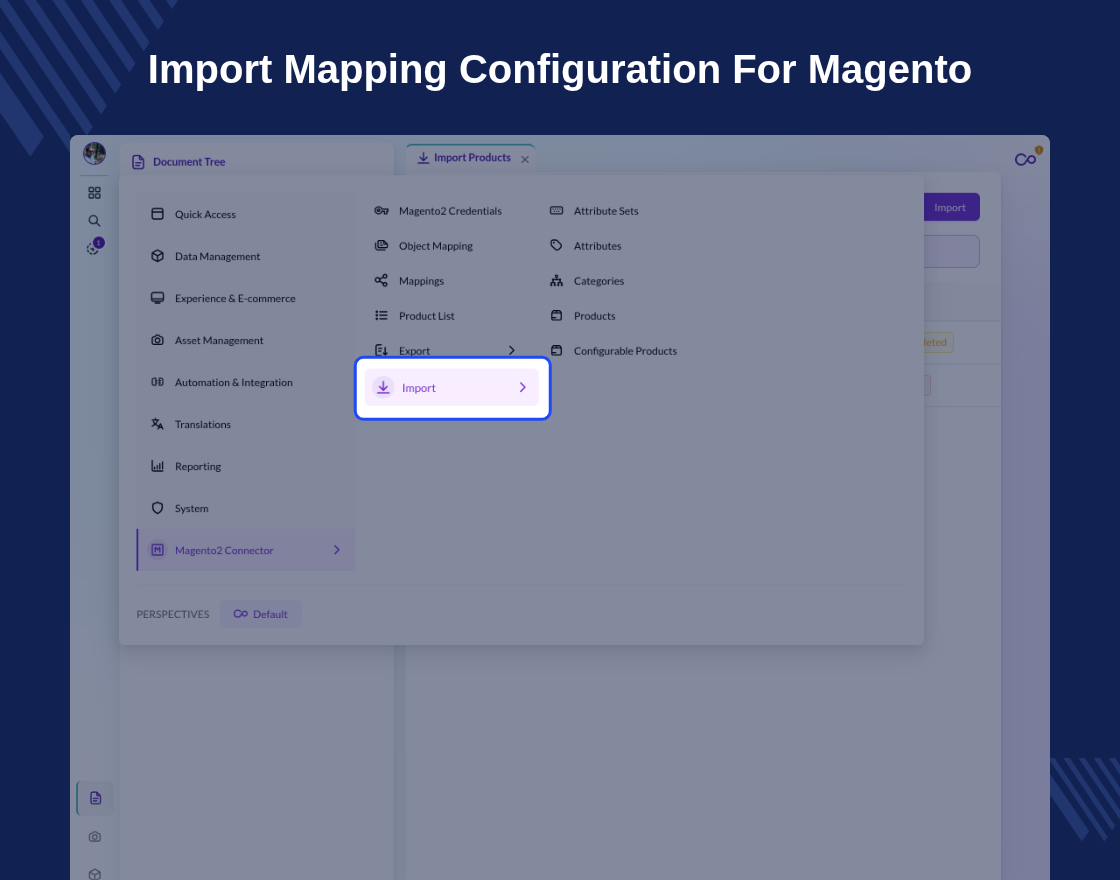Viewport: 1120px width, 880px height.
Task: Expand the Export submenu chevron
Action: (x=511, y=351)
